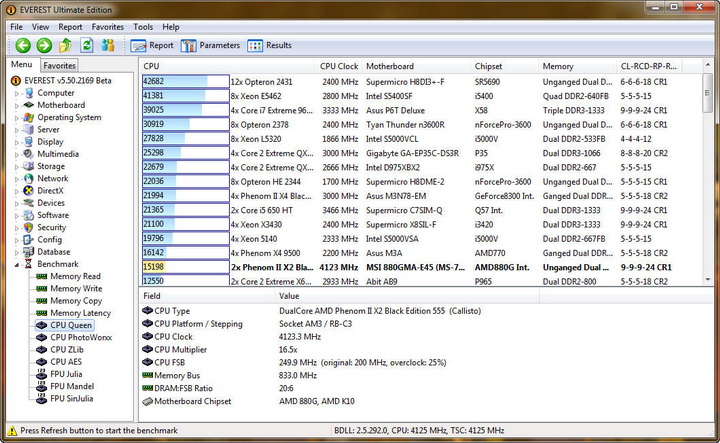Open the Favorites menu
720x443 pixels.
click(x=107, y=27)
